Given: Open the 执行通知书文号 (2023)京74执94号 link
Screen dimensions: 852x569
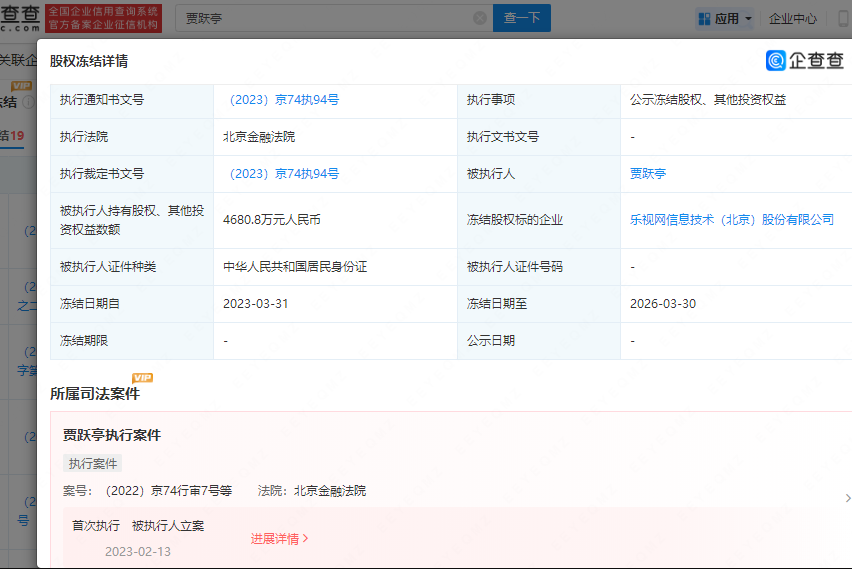Looking at the screenshot, I should tap(284, 100).
